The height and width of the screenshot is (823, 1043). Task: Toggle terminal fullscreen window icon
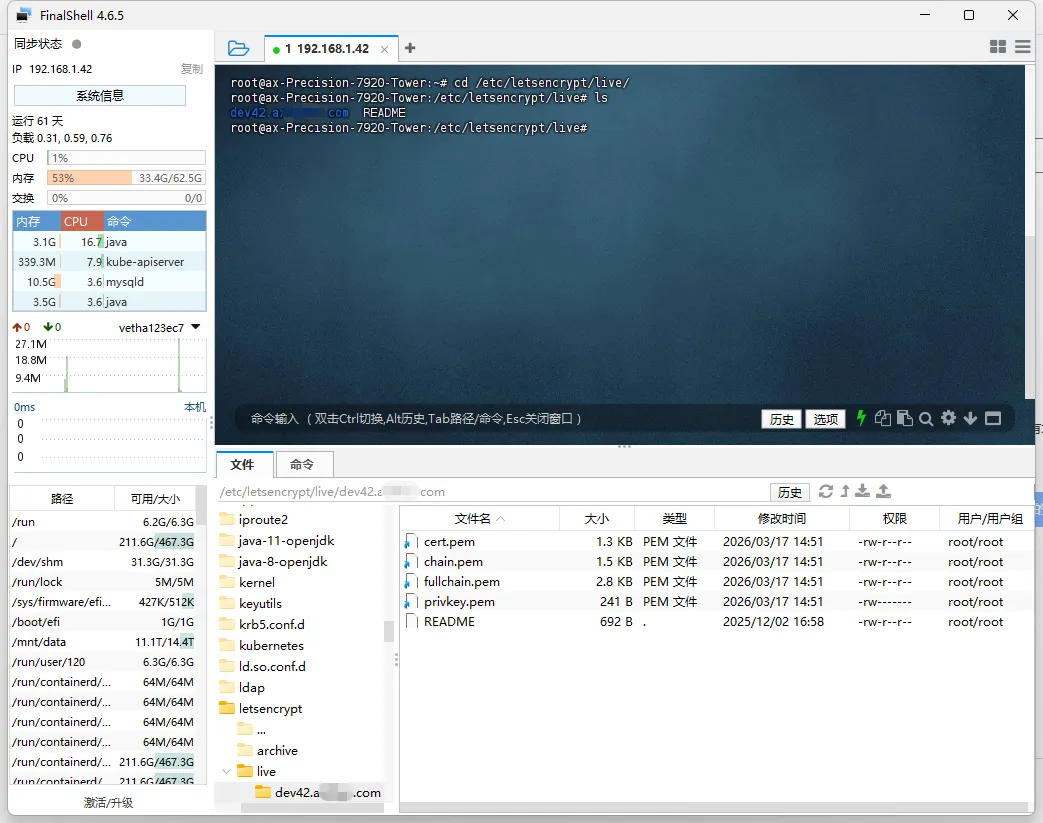[x=993, y=418]
